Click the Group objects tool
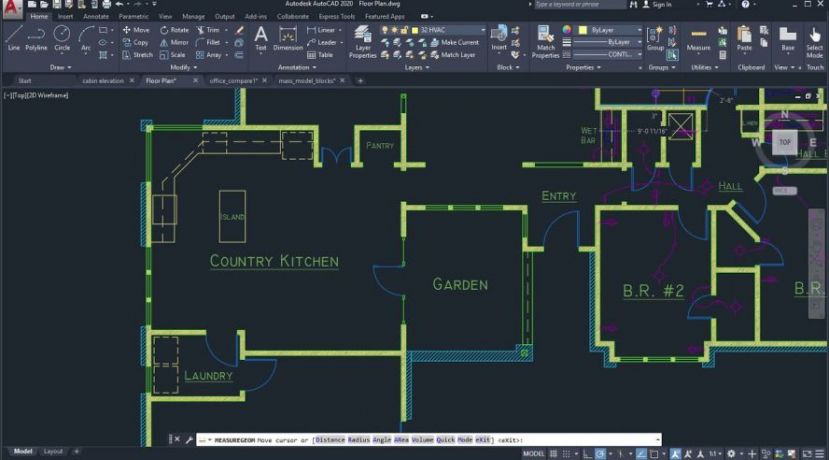829x460 pixels. pyautogui.click(x=655, y=38)
